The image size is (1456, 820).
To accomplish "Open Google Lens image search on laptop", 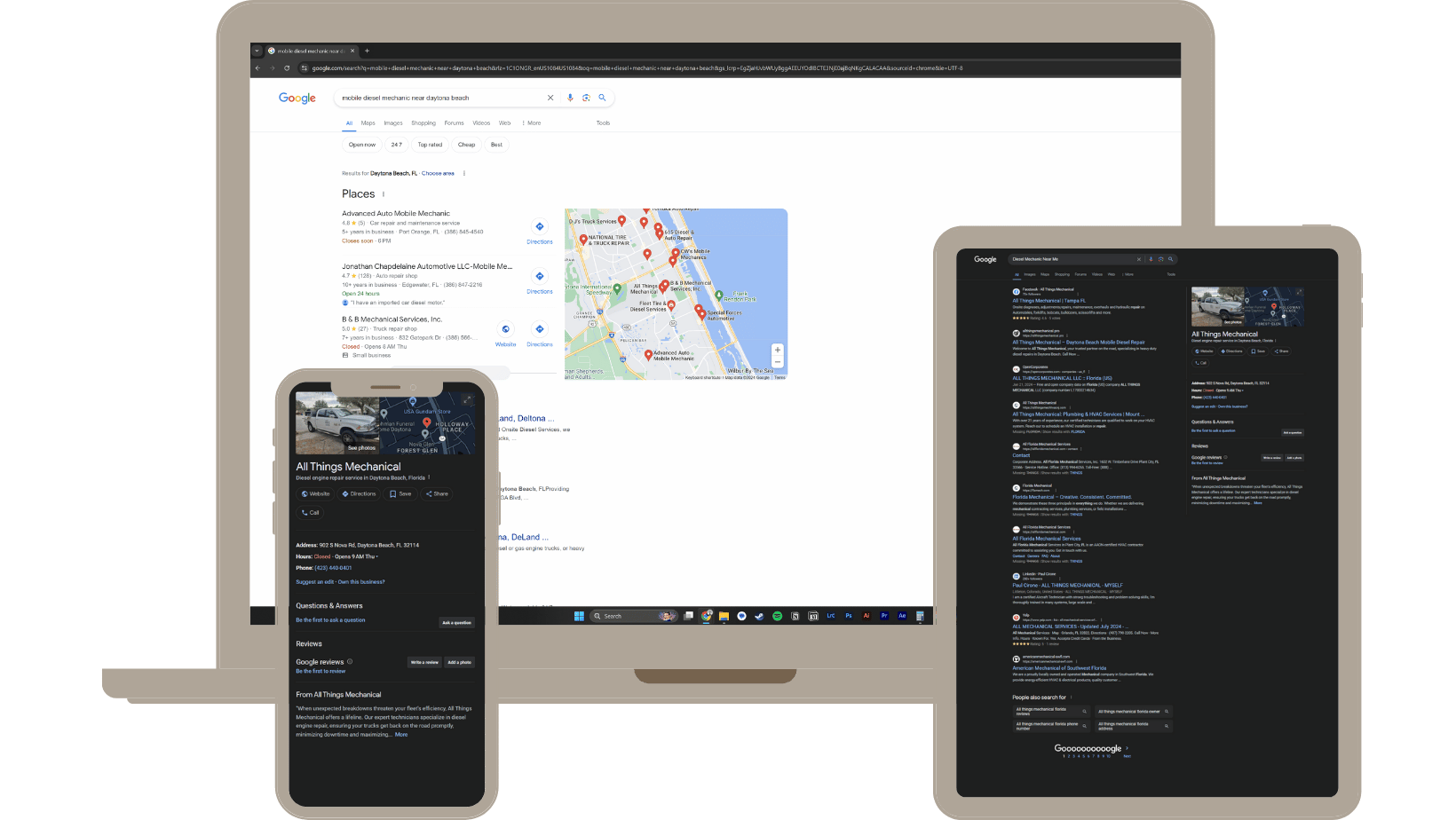I will point(586,98).
